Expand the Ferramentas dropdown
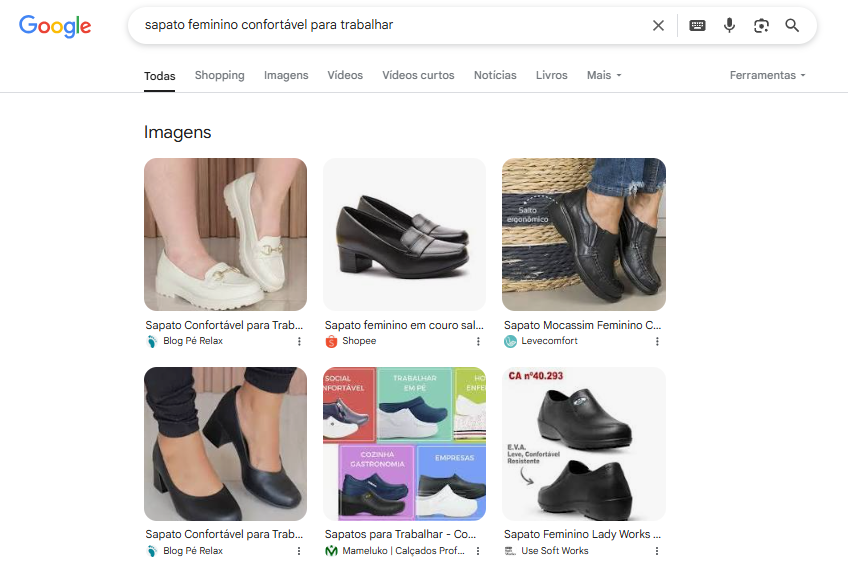 click(x=767, y=75)
